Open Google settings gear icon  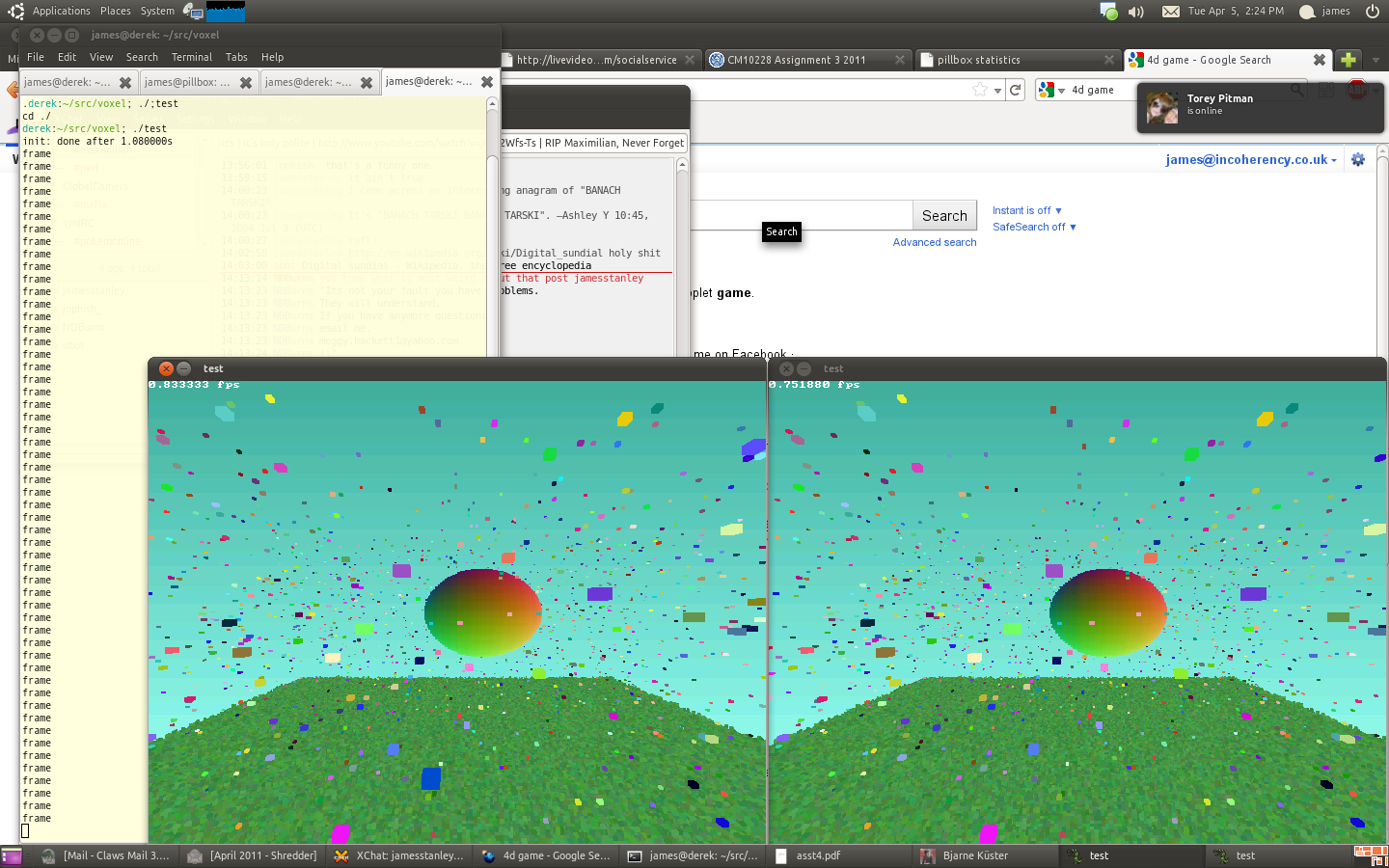[x=1358, y=160]
